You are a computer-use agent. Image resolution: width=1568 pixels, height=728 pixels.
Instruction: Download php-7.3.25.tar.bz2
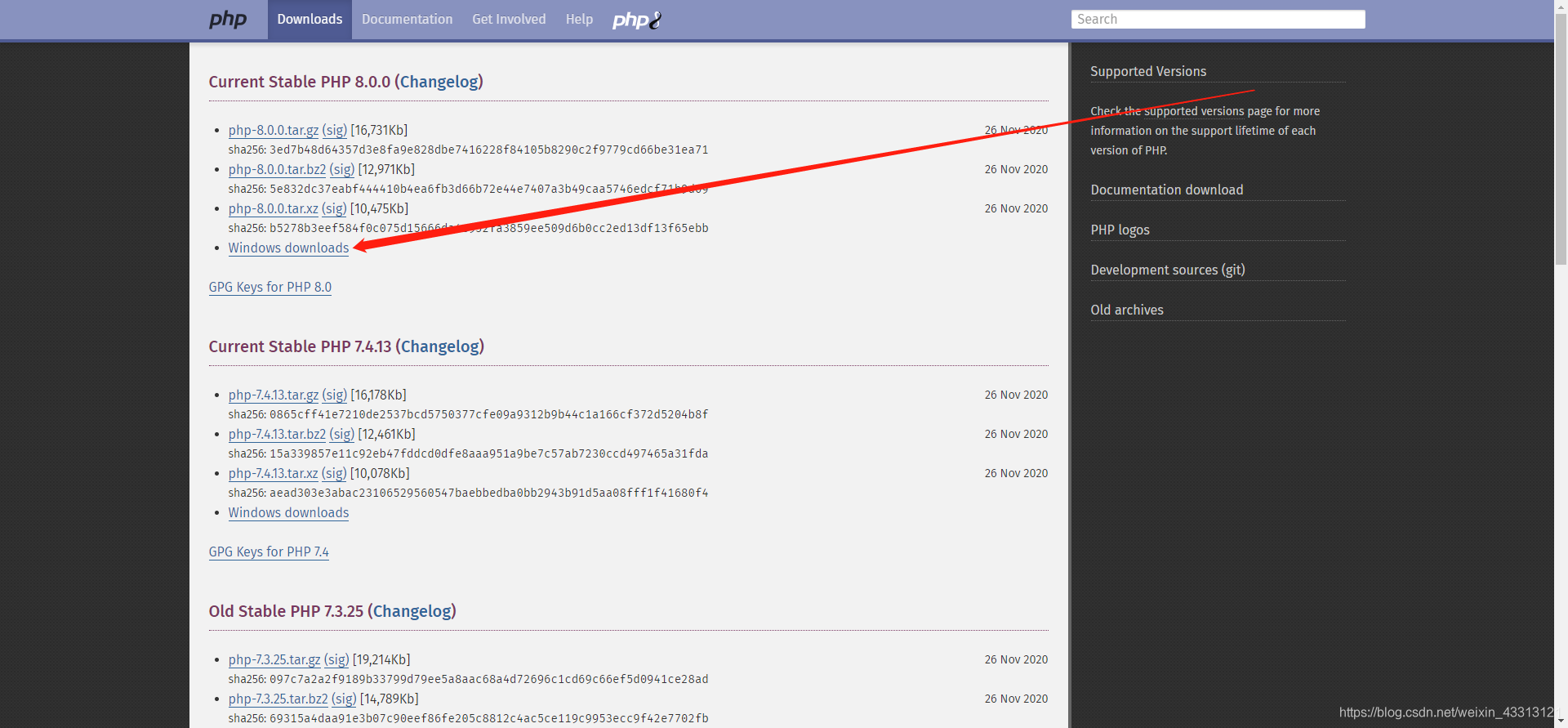278,699
